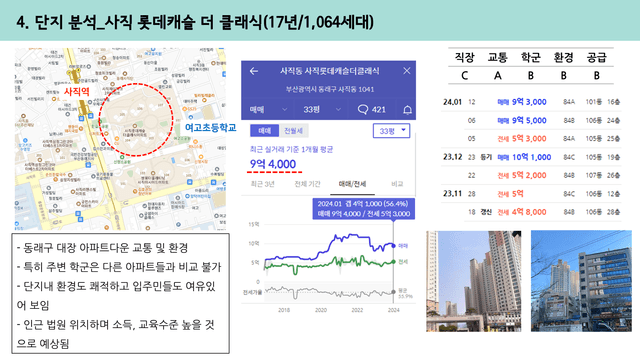Viewport: 640px width, 360px height.
Task: Open the 24.01 매매 9억 3,000 transaction row
Action: (x=531, y=102)
